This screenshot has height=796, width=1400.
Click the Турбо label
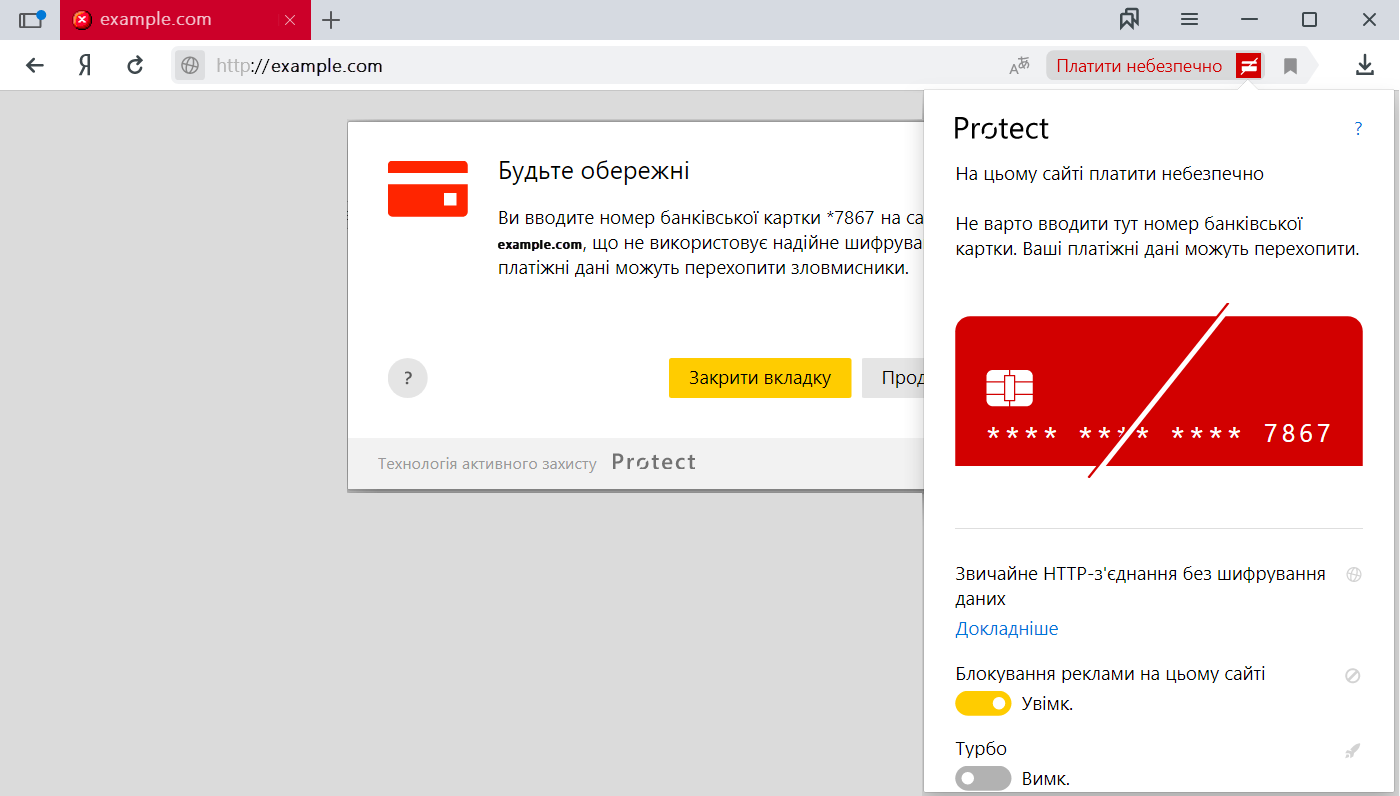pos(981,749)
